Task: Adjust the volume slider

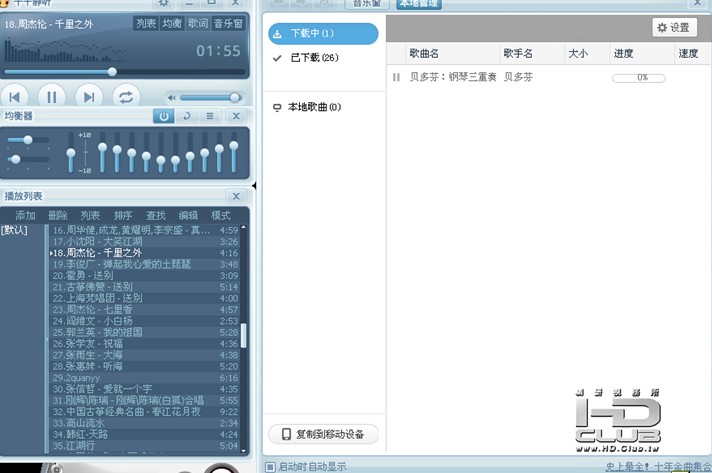Action: tap(210, 98)
